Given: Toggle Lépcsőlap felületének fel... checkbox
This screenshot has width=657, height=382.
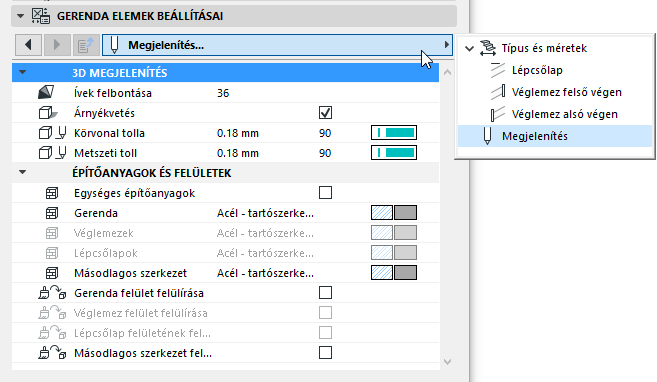Looking at the screenshot, I should point(326,333).
